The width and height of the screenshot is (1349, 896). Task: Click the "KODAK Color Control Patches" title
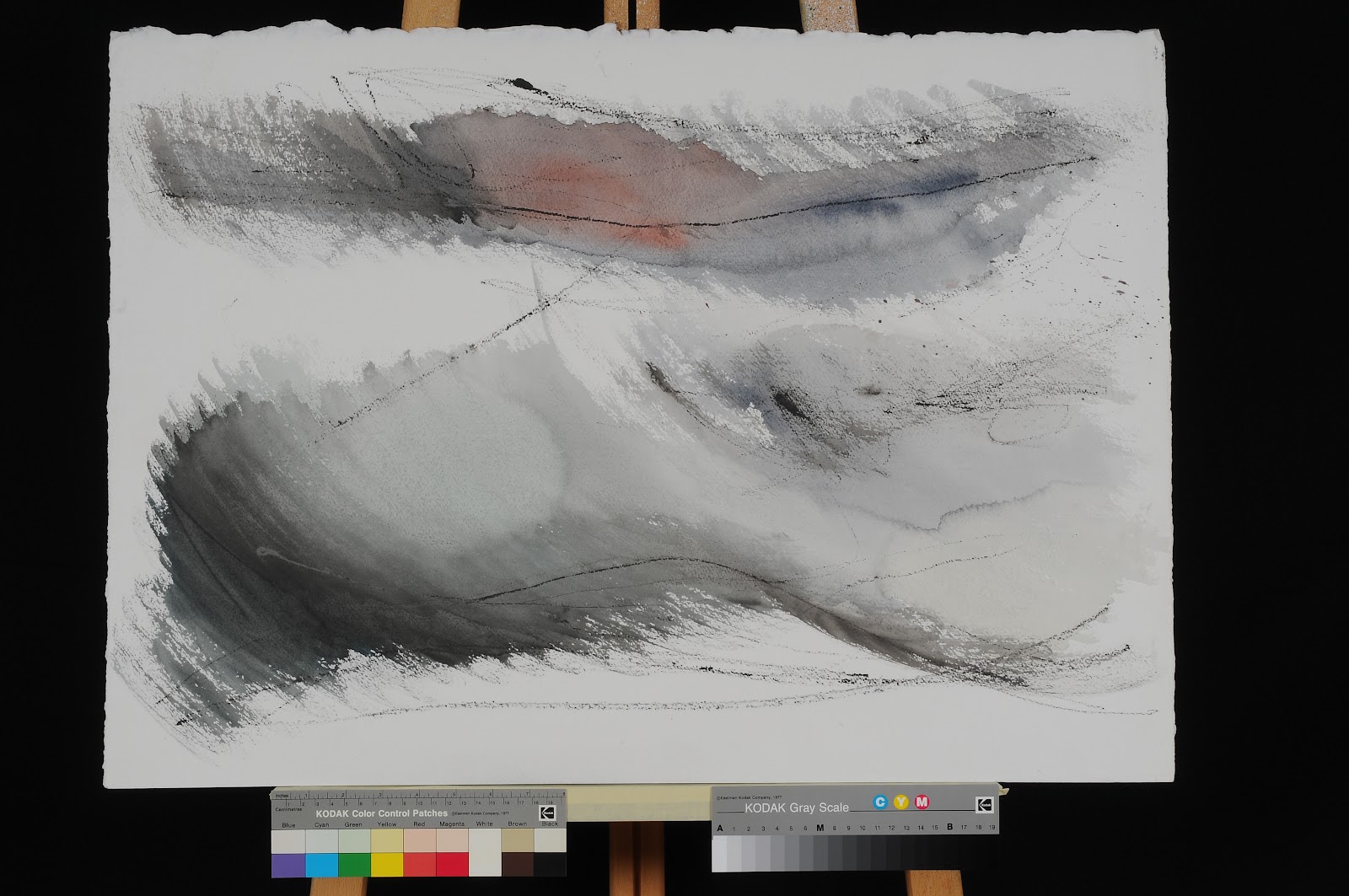(x=381, y=813)
